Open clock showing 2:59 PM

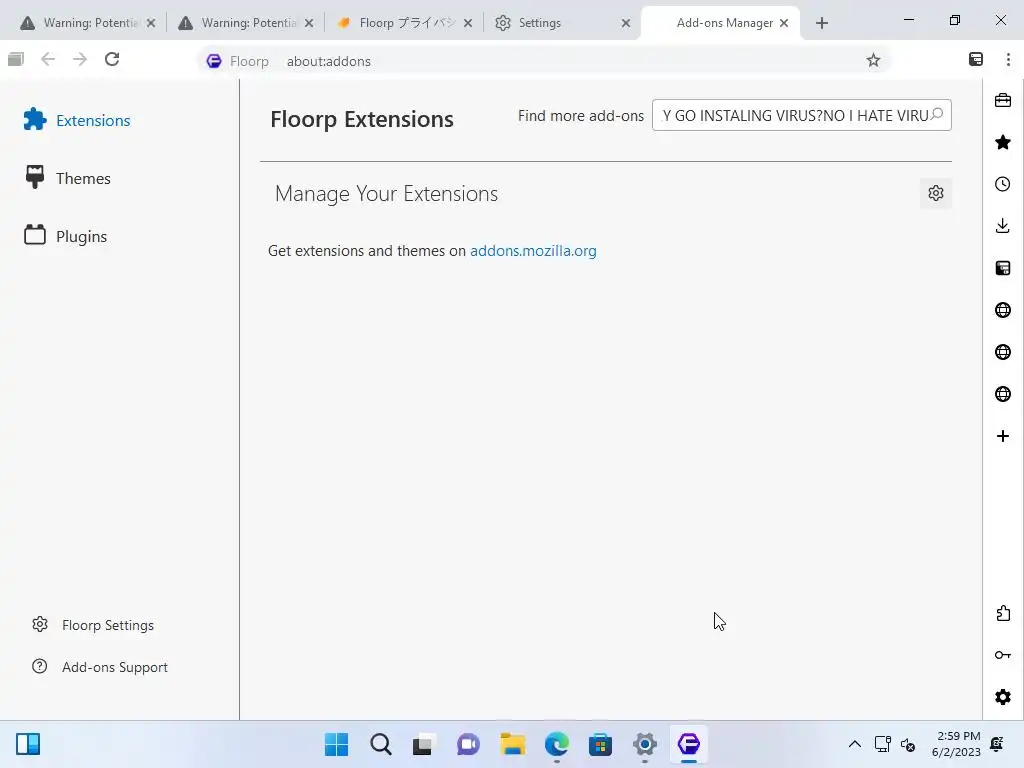[957, 744]
